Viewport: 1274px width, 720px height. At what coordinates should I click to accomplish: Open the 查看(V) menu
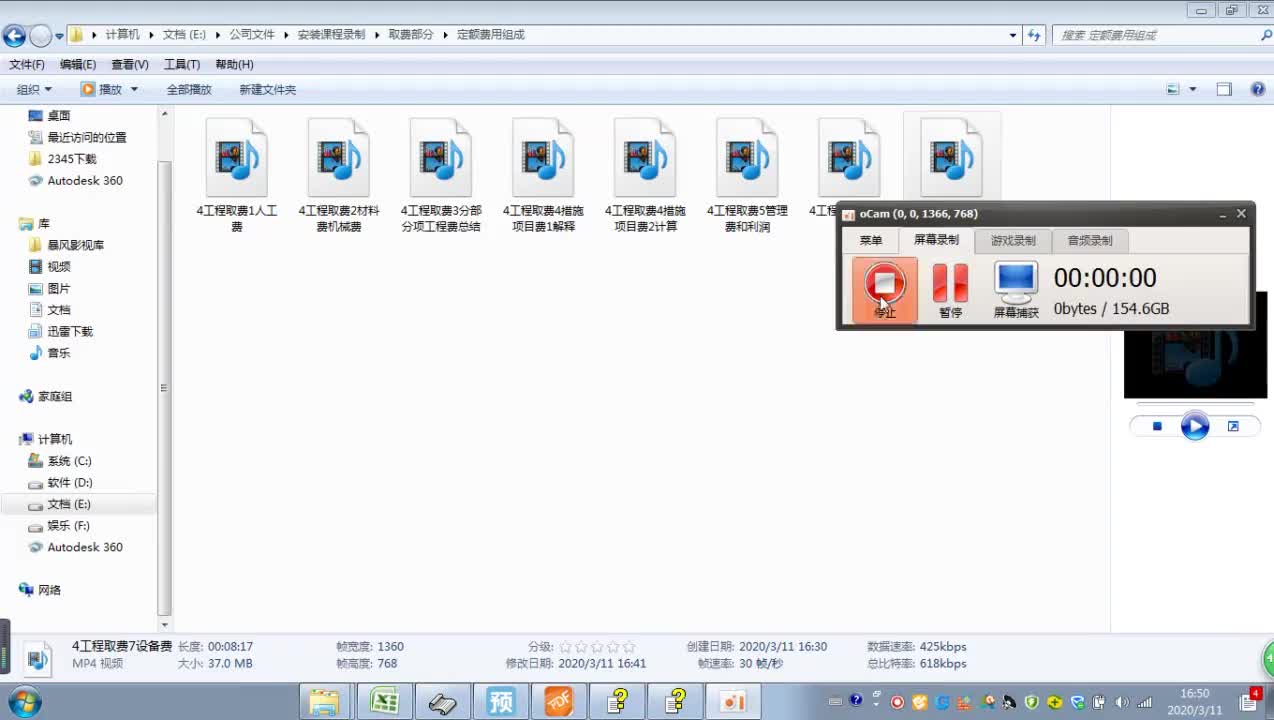[130, 64]
